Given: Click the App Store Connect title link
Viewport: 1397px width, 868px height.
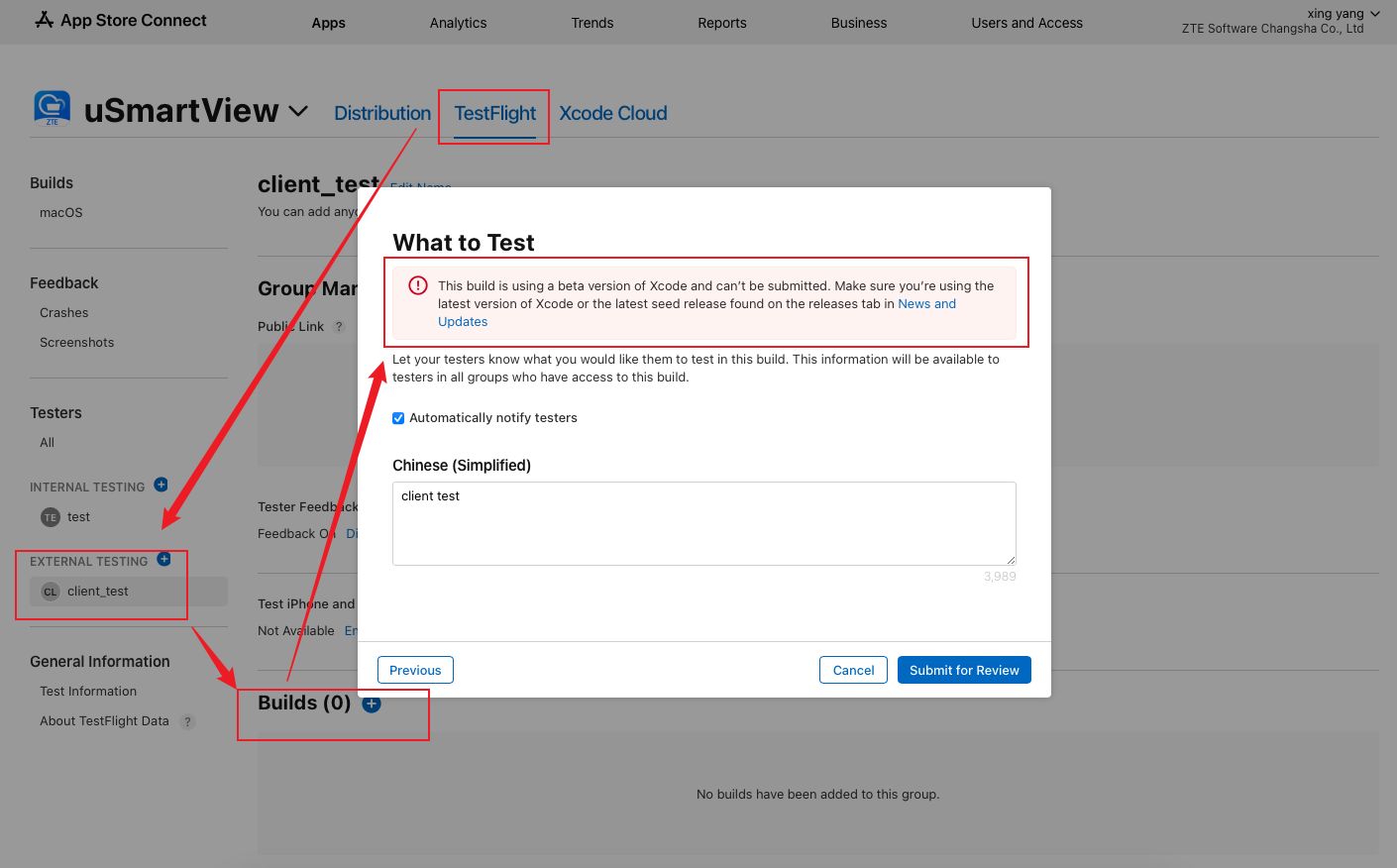Looking at the screenshot, I should coord(134,20).
